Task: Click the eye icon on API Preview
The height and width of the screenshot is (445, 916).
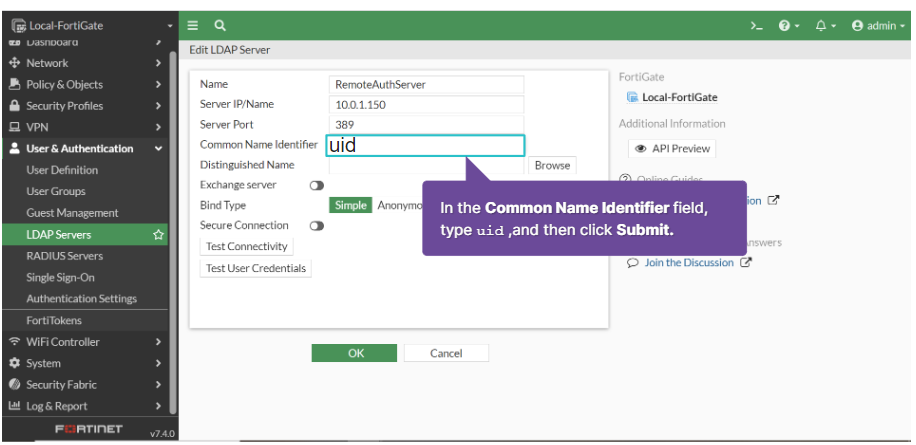Action: tap(641, 149)
